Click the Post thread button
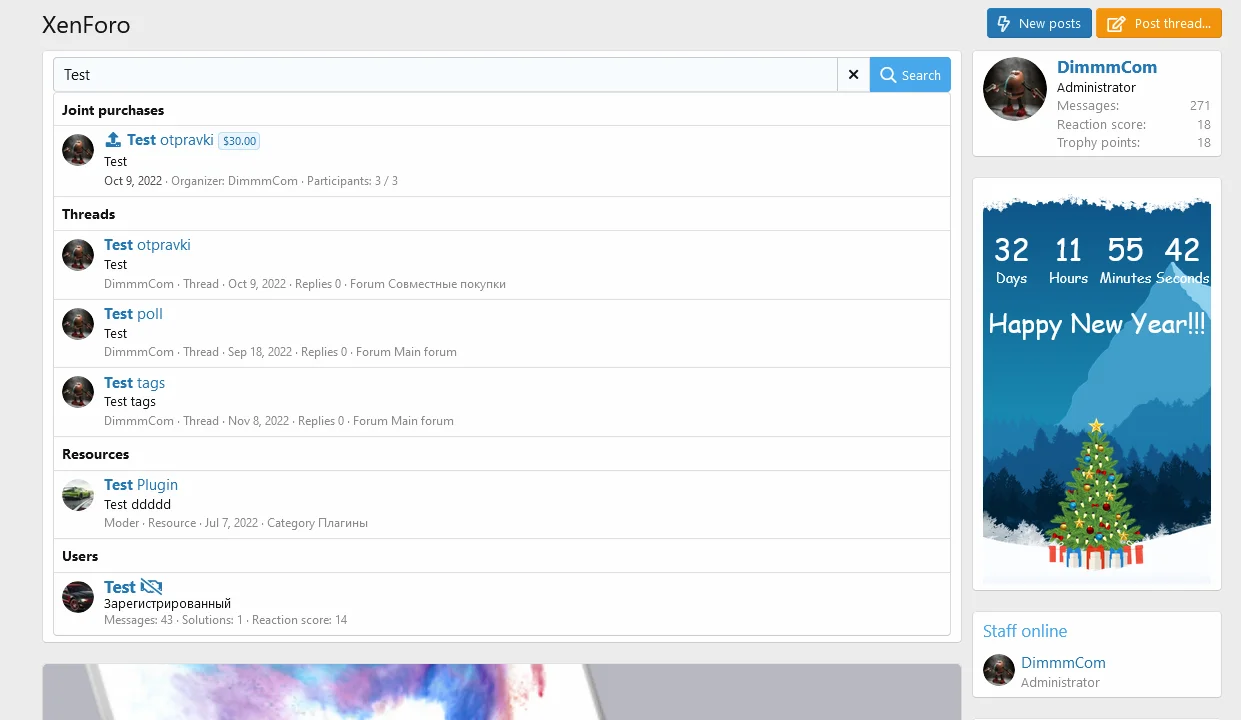Viewport: 1241px width, 720px height. pyautogui.click(x=1158, y=23)
